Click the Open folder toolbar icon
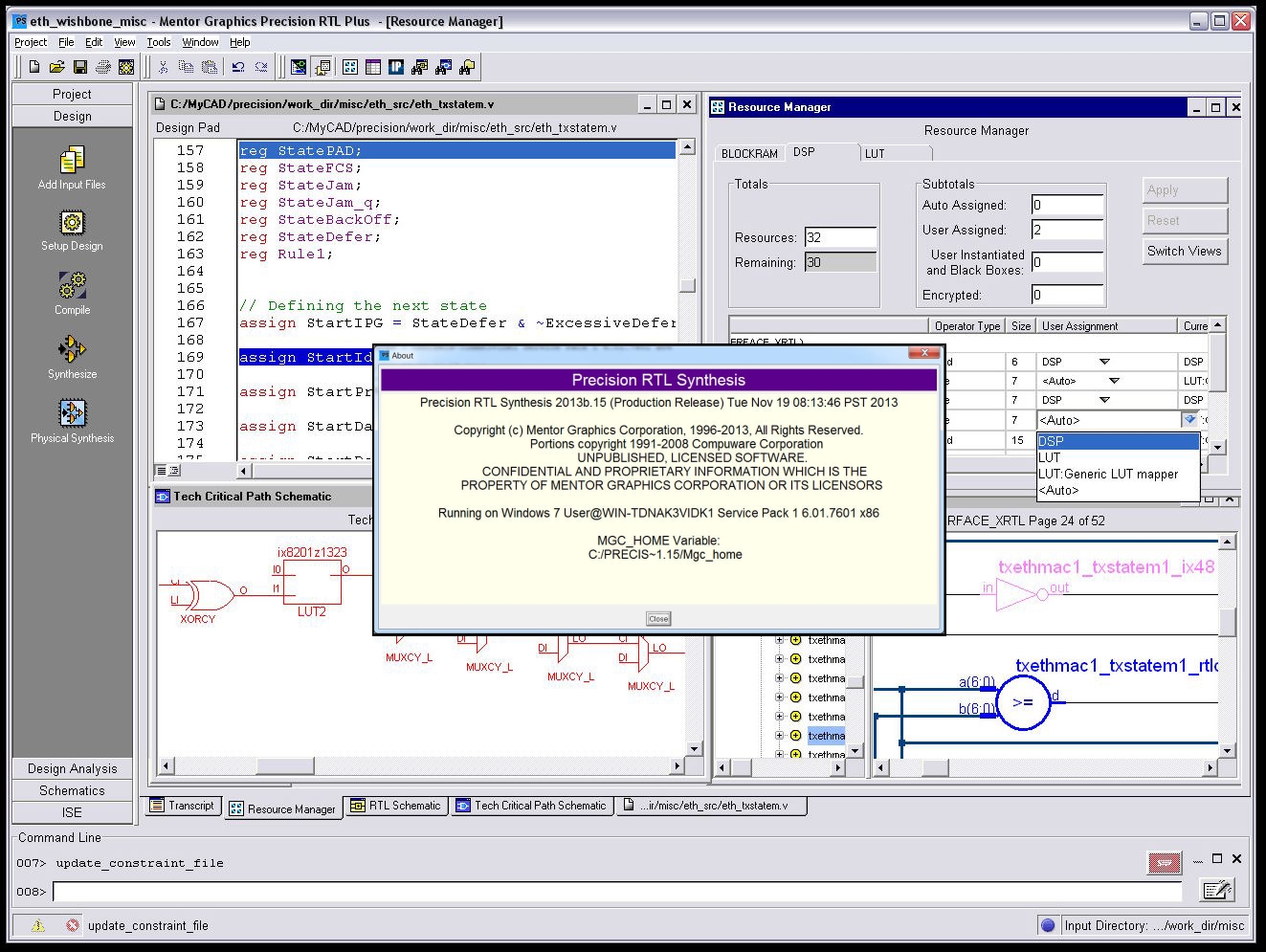 coord(57,67)
